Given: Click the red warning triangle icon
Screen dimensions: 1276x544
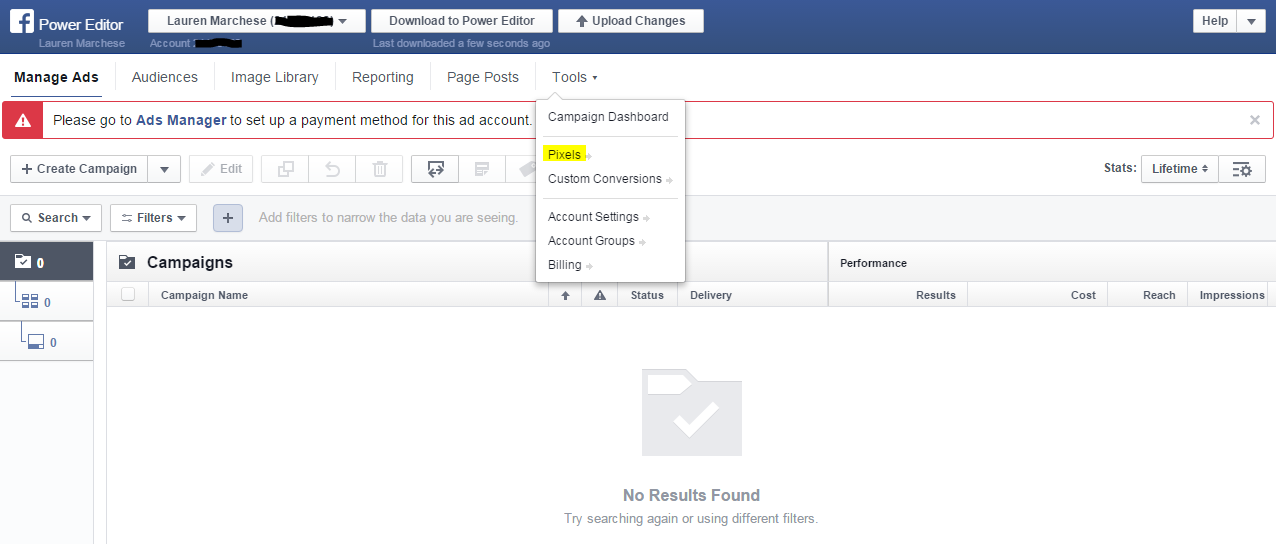Looking at the screenshot, I should [22, 120].
